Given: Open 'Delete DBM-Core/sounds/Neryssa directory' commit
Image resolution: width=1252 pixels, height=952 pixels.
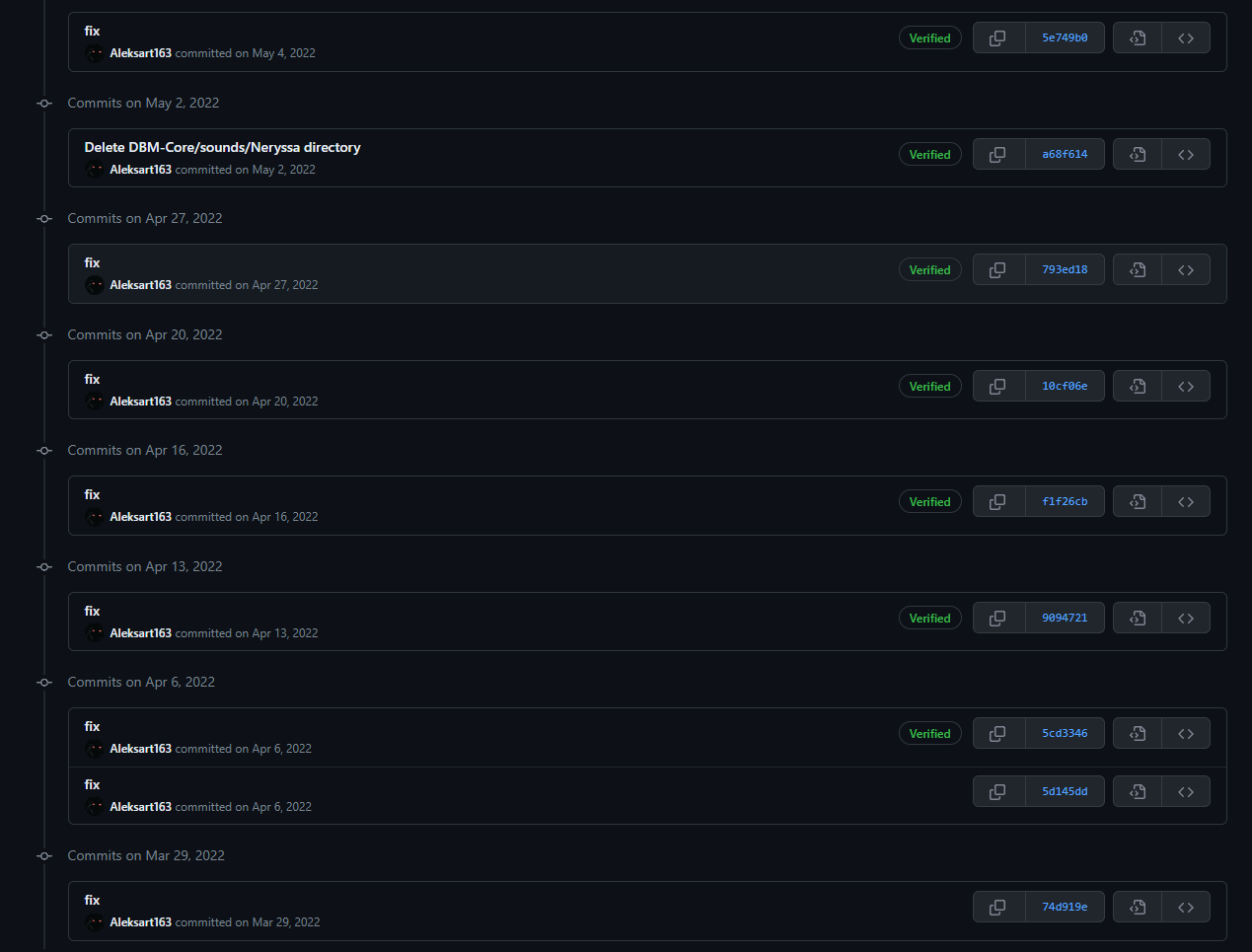Looking at the screenshot, I should coord(222,147).
